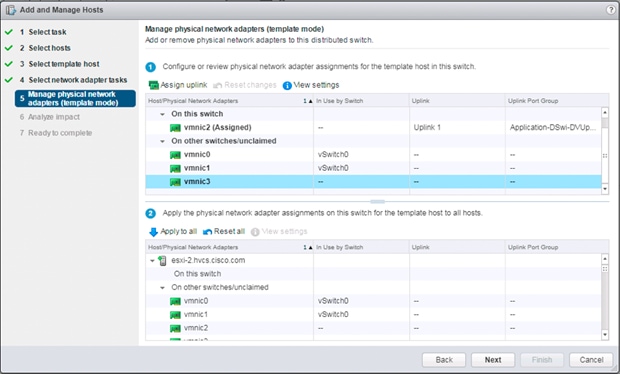Click the vmnic3 adapter icon in the highlighted row

[175, 182]
